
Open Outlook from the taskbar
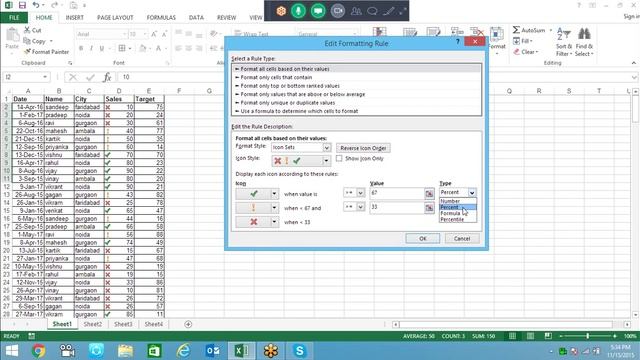click(x=213, y=350)
